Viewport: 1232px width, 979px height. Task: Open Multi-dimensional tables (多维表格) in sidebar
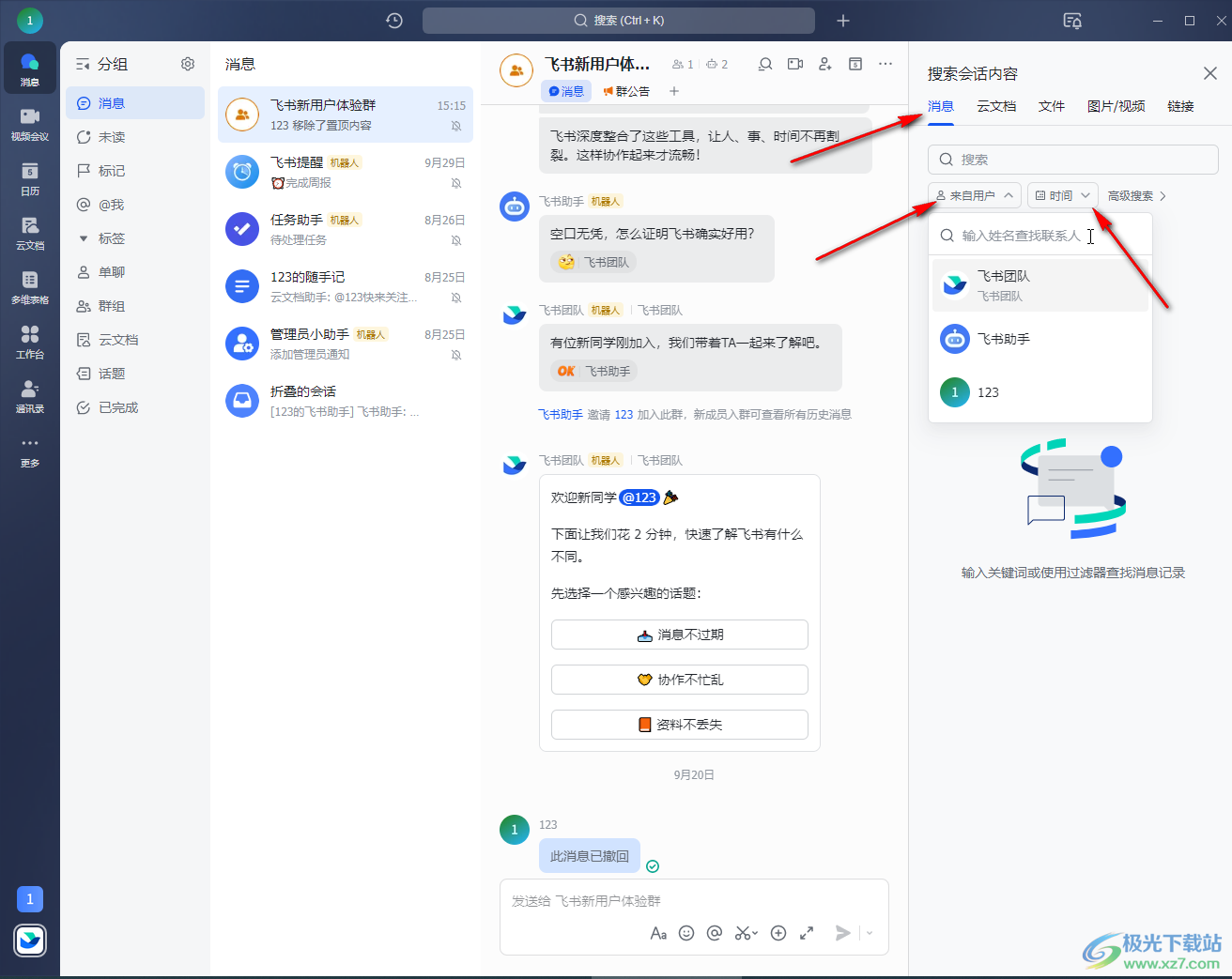(30, 286)
